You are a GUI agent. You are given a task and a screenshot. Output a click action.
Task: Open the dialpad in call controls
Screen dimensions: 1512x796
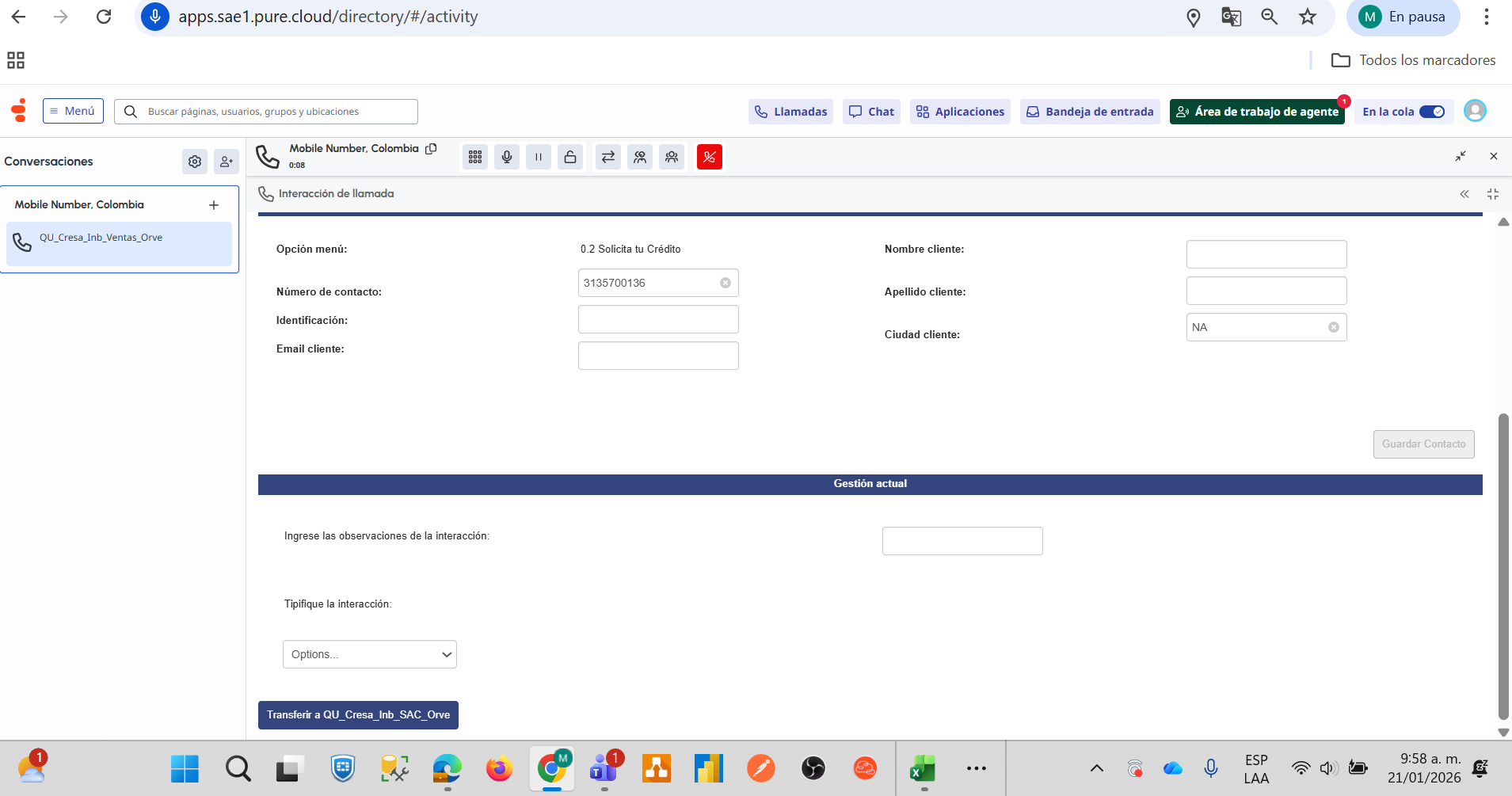(x=475, y=157)
